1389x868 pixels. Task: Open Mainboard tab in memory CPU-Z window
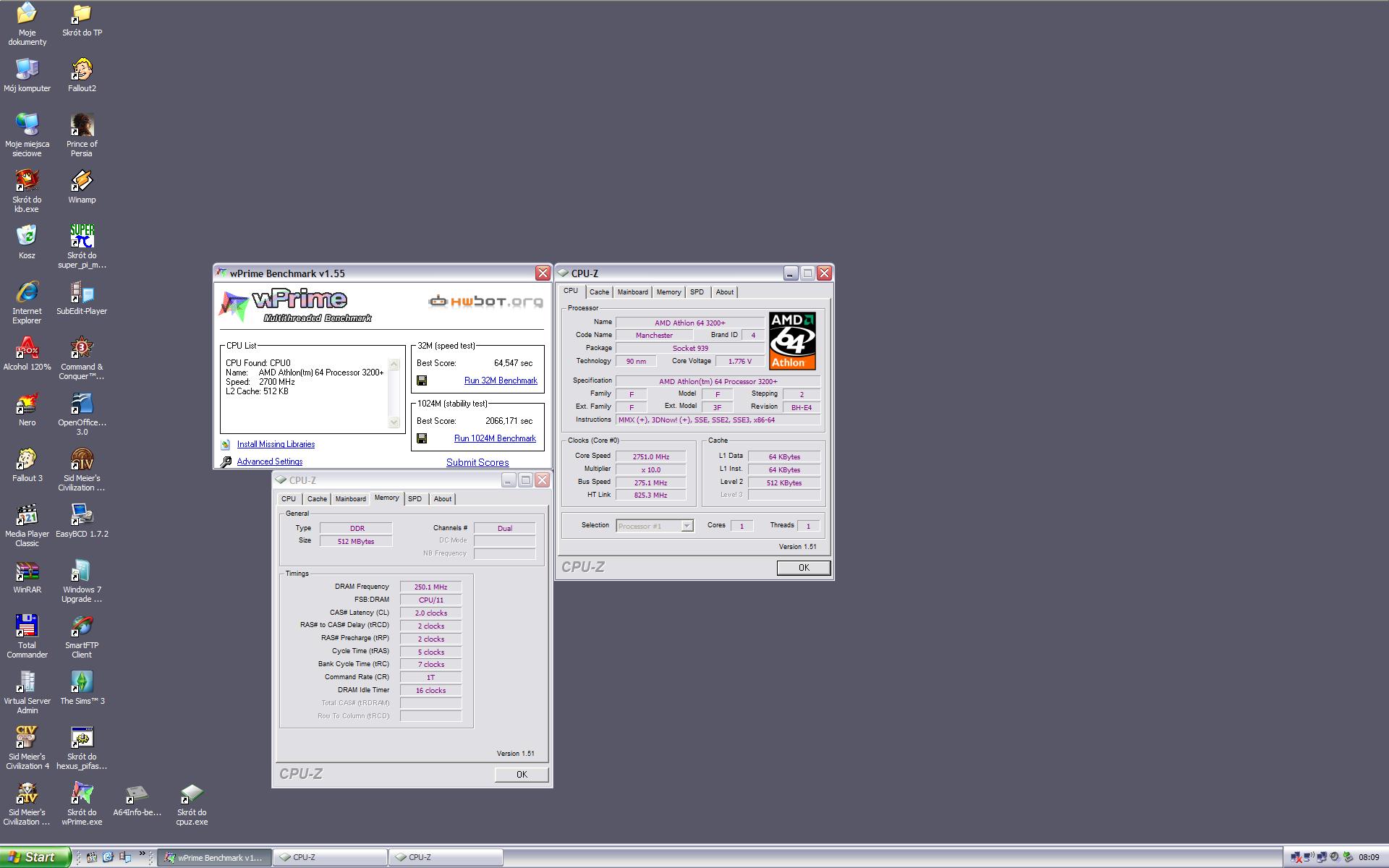pyautogui.click(x=350, y=499)
